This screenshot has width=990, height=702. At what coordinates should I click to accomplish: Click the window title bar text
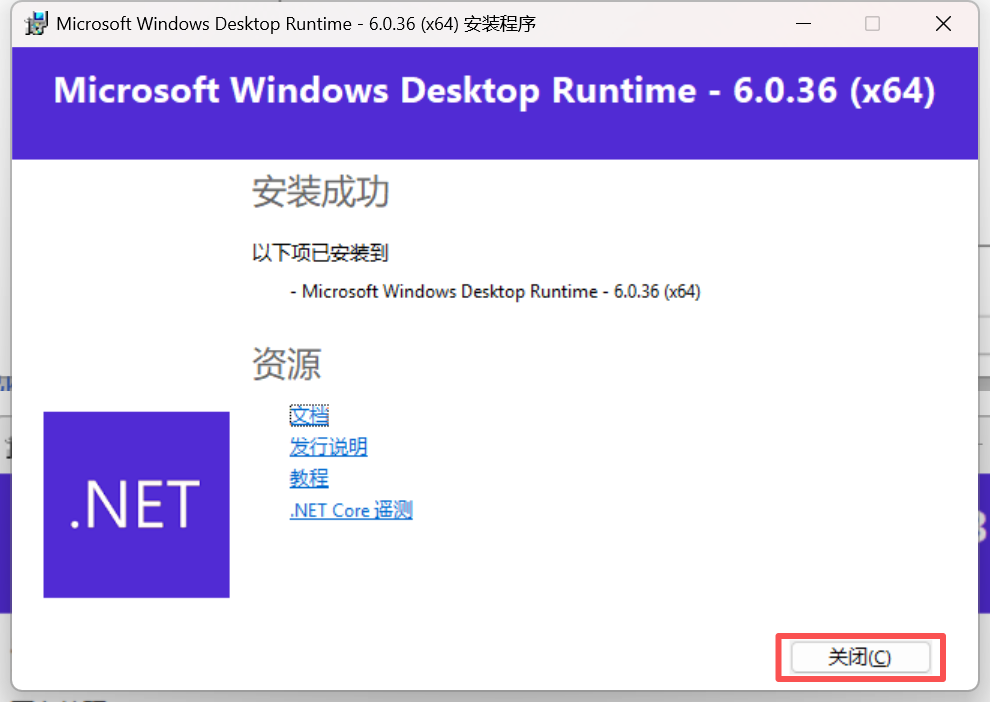[x=296, y=24]
